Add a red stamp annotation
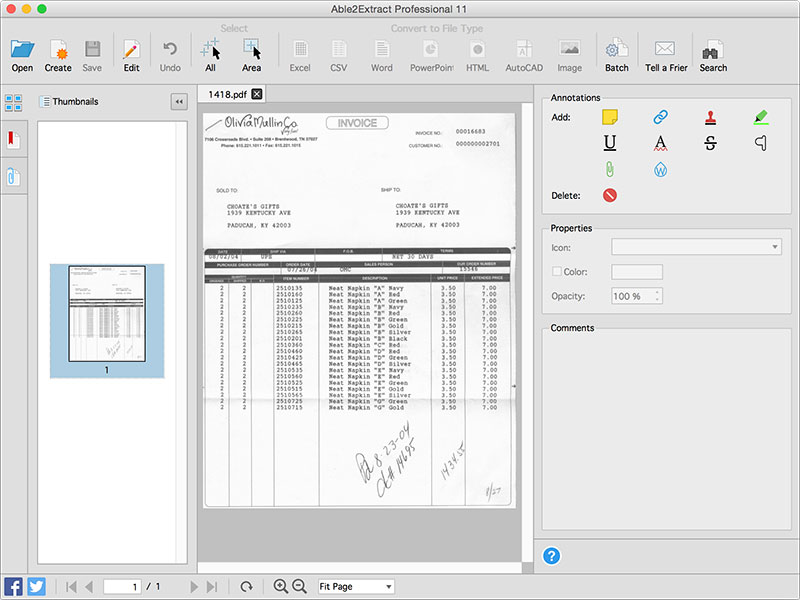 click(710, 117)
